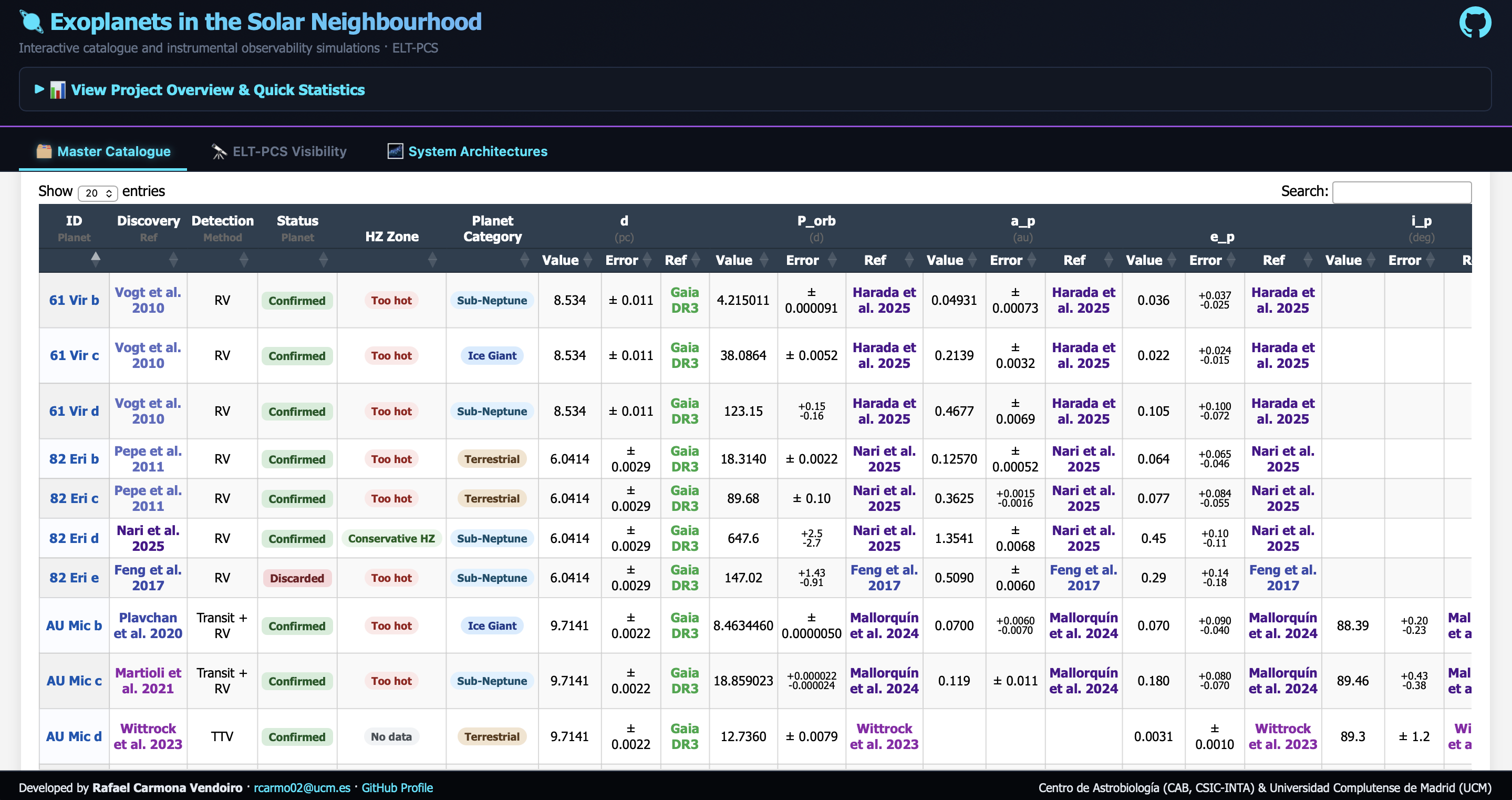
Task: Open Wittrock et al. 2023 discovery reference
Action: click(148, 736)
